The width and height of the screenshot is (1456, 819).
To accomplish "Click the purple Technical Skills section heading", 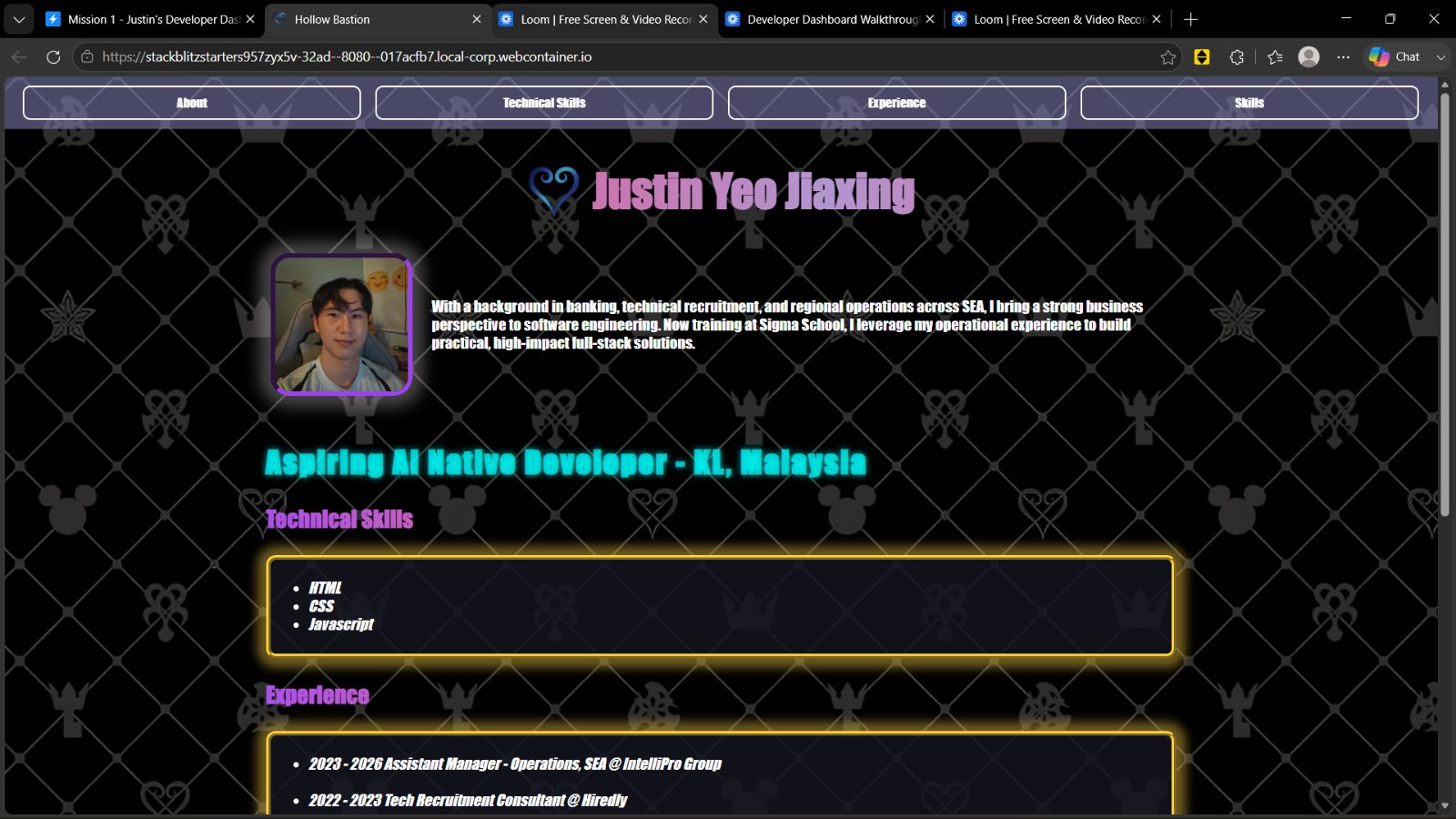I will point(339,519).
